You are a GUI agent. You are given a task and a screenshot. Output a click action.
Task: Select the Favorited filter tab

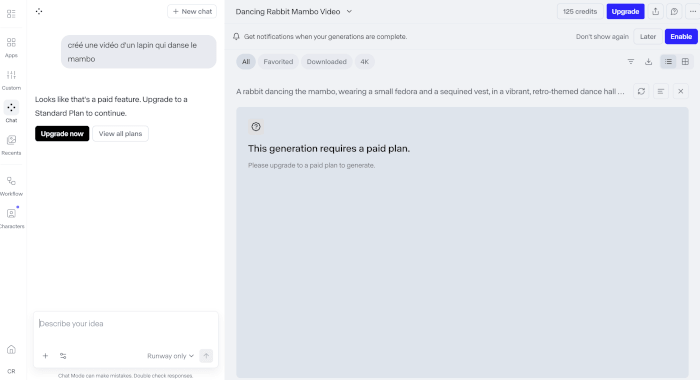pyautogui.click(x=278, y=62)
